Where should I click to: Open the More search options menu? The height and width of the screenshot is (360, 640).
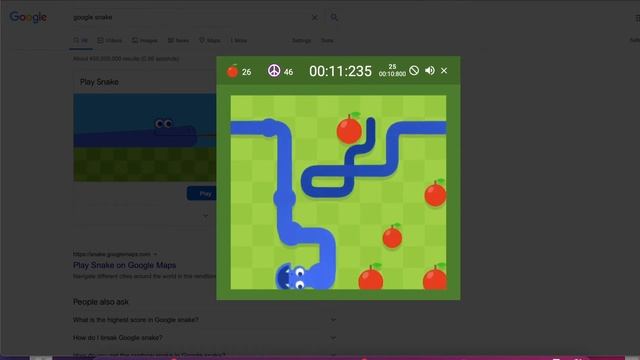point(239,40)
